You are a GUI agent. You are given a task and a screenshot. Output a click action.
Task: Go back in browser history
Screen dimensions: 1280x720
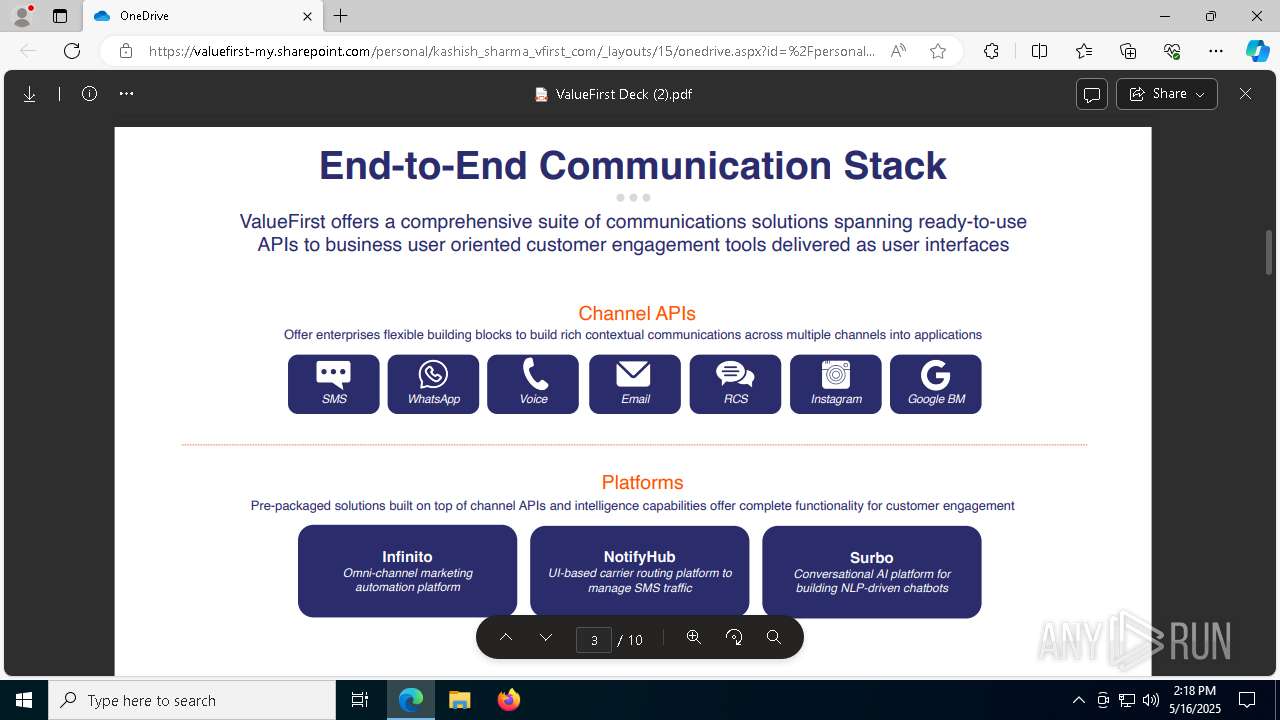click(x=28, y=51)
